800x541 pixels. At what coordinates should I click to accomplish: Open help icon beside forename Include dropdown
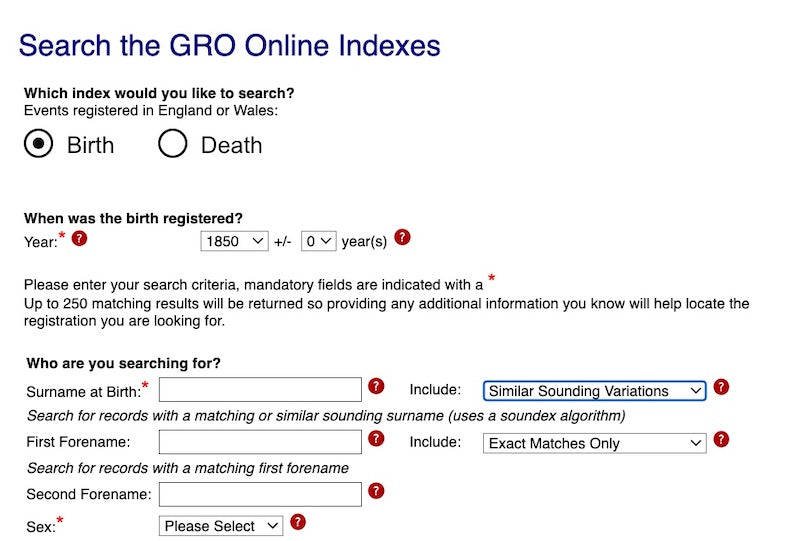click(x=721, y=439)
